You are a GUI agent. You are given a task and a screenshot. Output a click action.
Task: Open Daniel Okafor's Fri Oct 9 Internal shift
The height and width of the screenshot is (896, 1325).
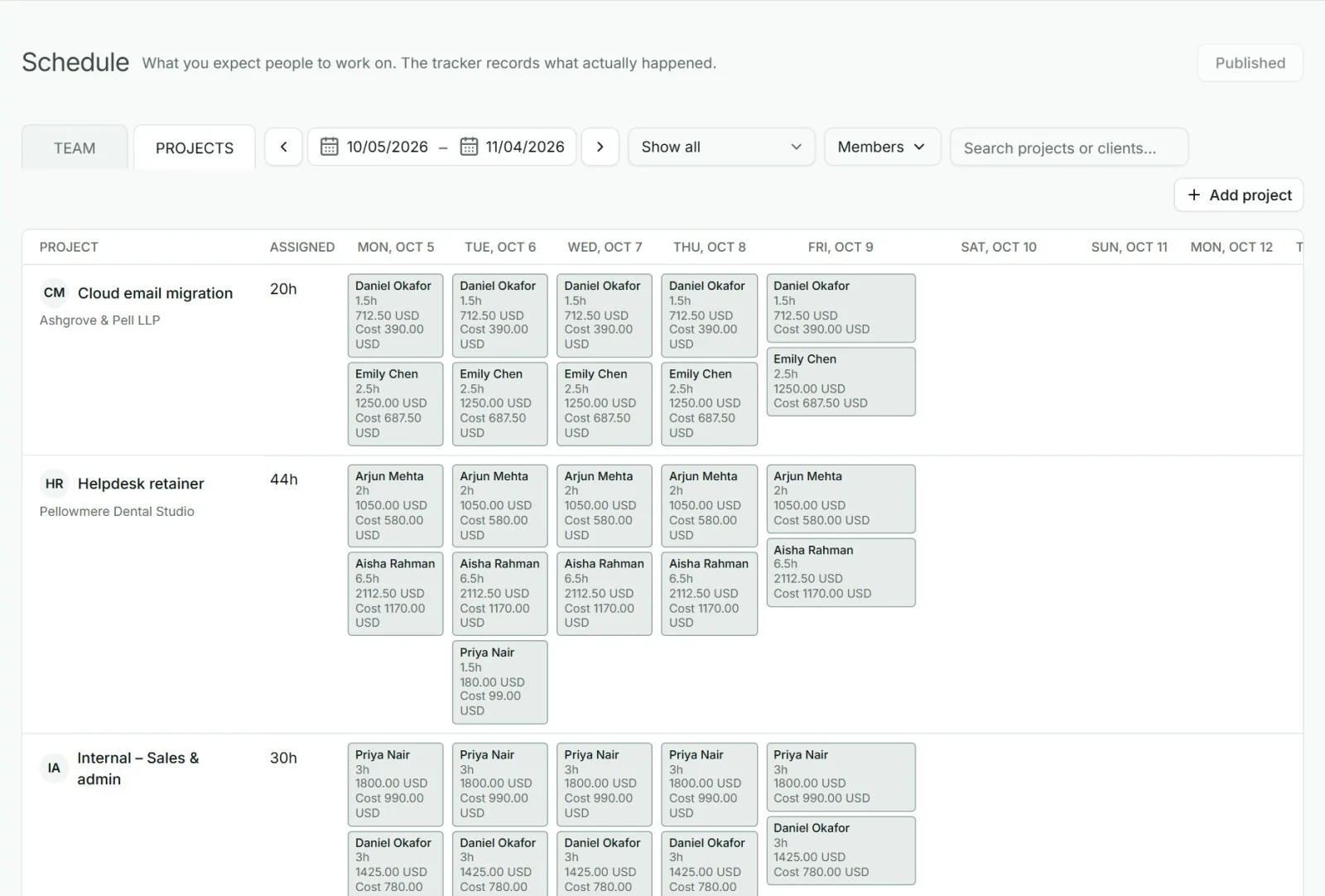tap(841, 850)
